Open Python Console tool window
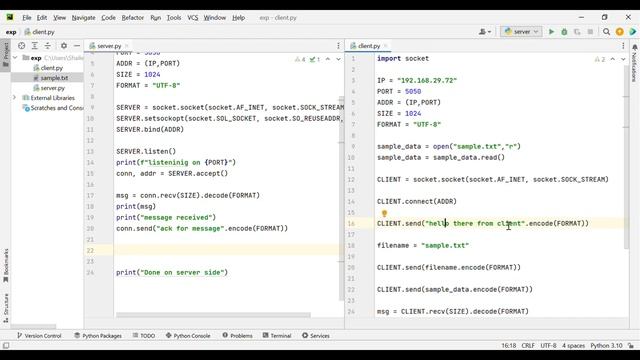The width and height of the screenshot is (640, 360). tap(188, 336)
